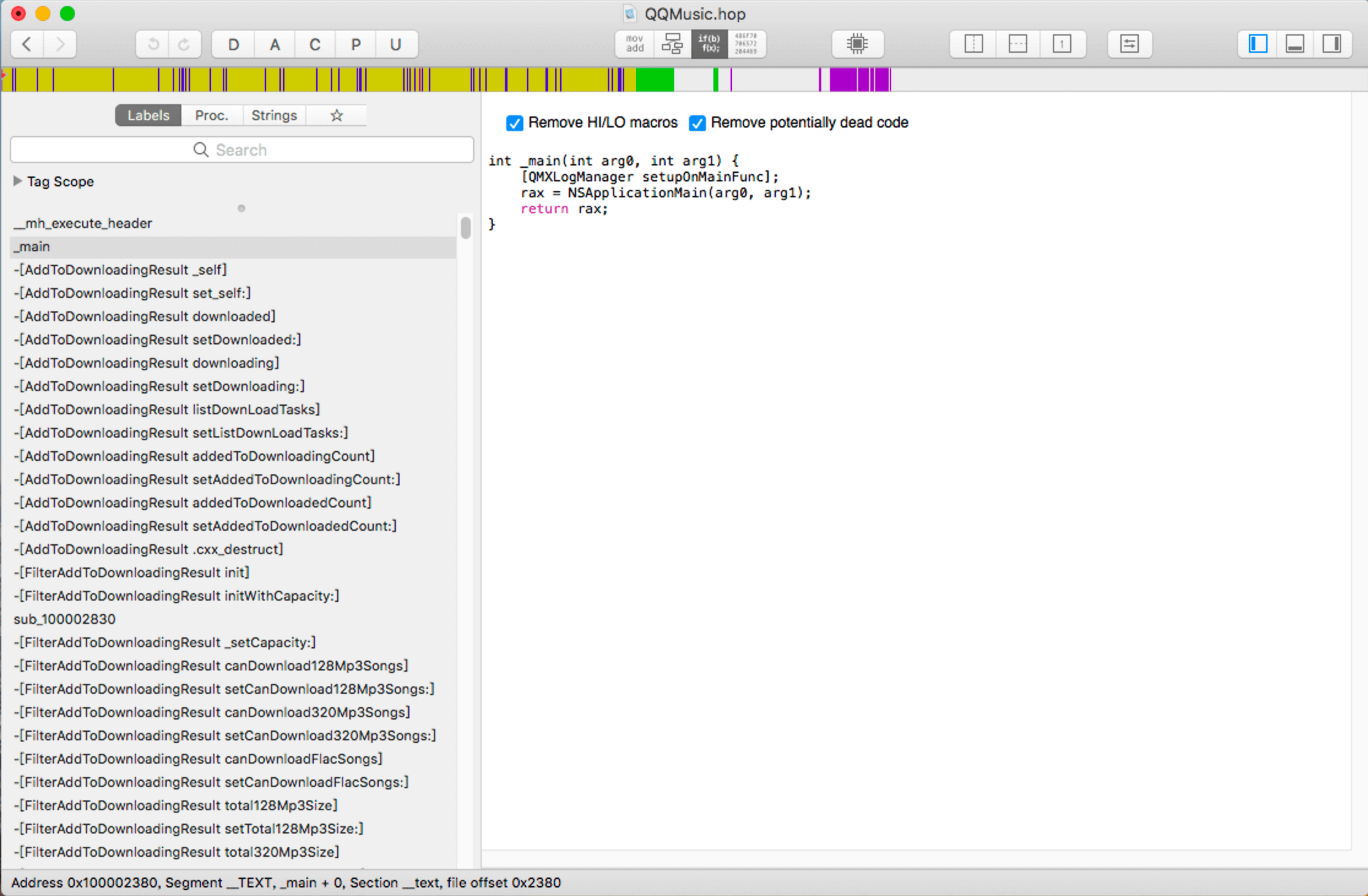Expand the Tag Scope section
1368x896 pixels.
coord(18,181)
